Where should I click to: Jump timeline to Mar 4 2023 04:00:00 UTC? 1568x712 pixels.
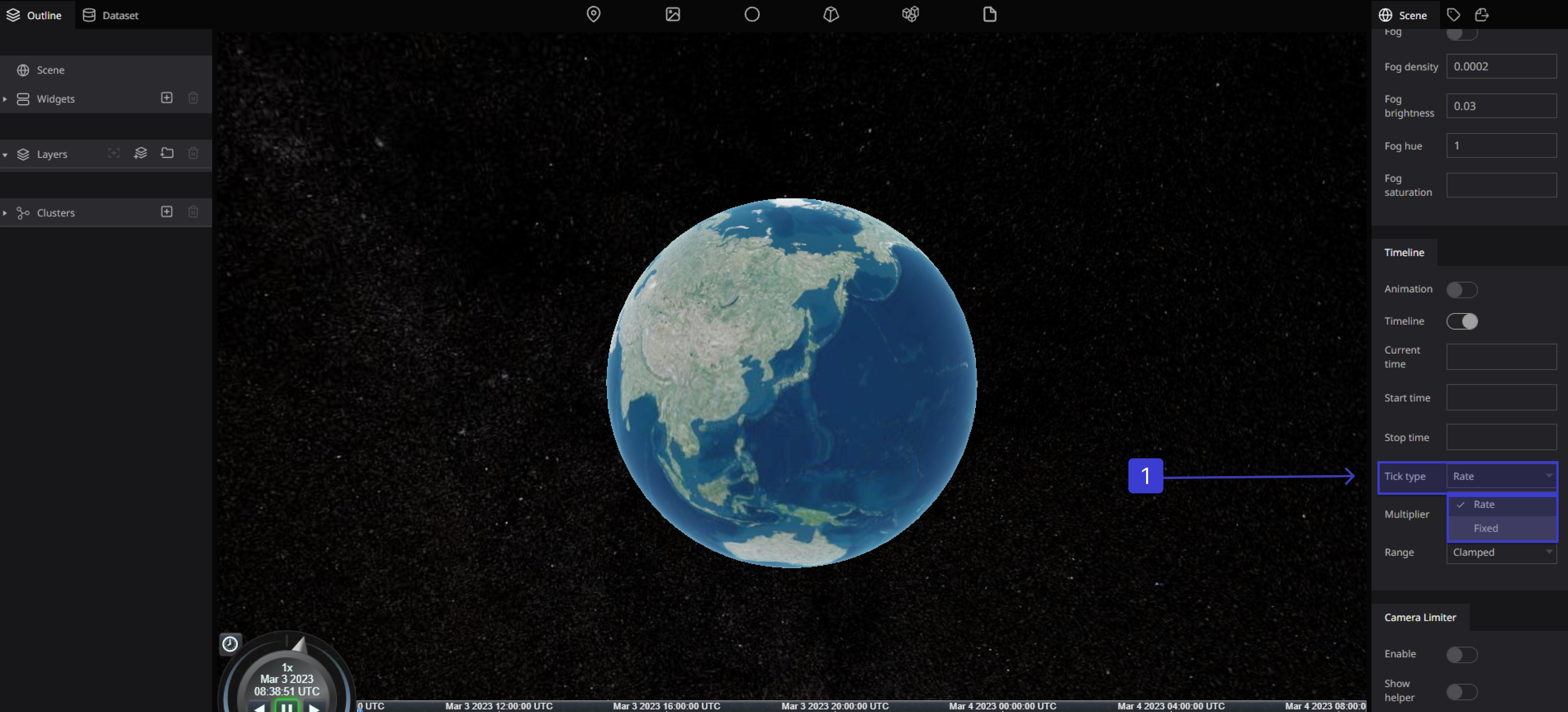pos(1170,706)
